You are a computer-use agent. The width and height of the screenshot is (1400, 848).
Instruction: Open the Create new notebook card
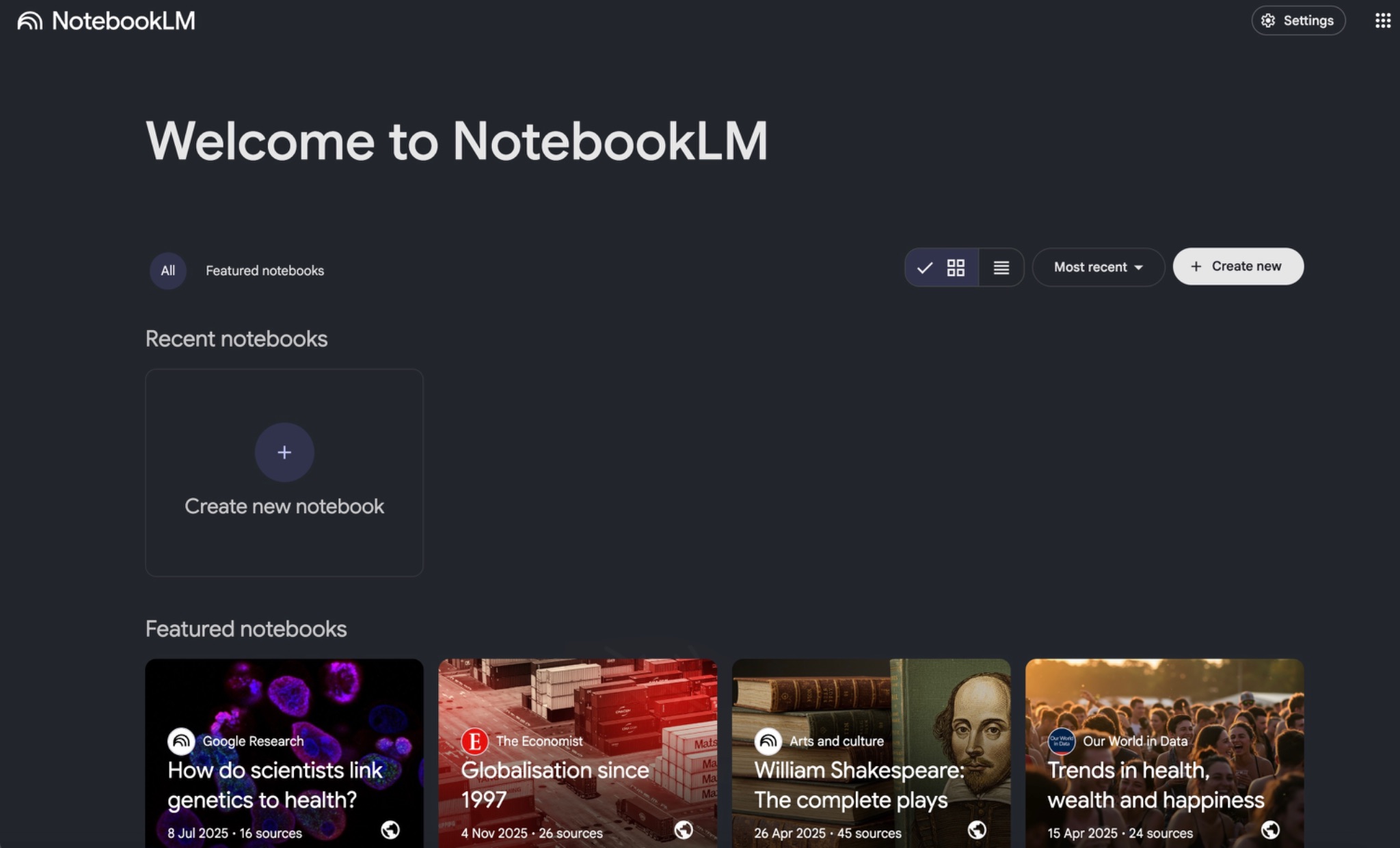click(x=284, y=472)
